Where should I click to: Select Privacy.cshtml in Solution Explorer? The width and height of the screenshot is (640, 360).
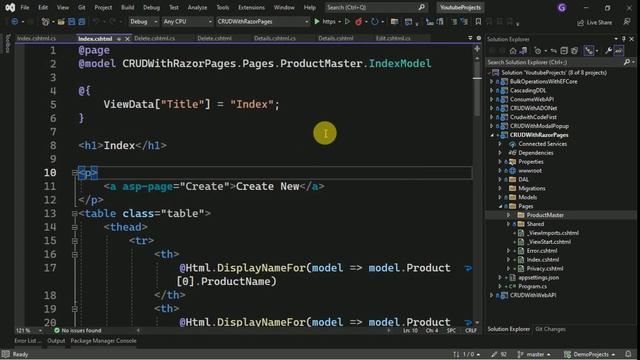pos(544,269)
